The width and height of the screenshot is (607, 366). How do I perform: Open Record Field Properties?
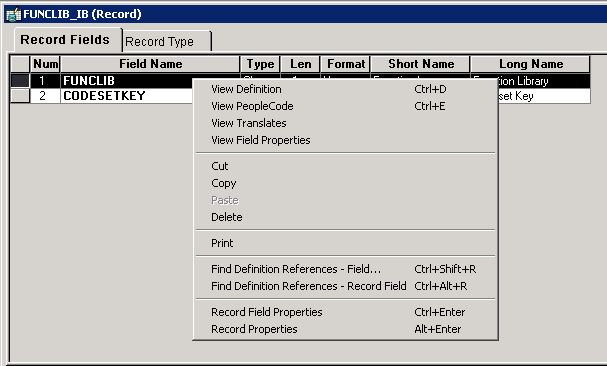pos(345,312)
